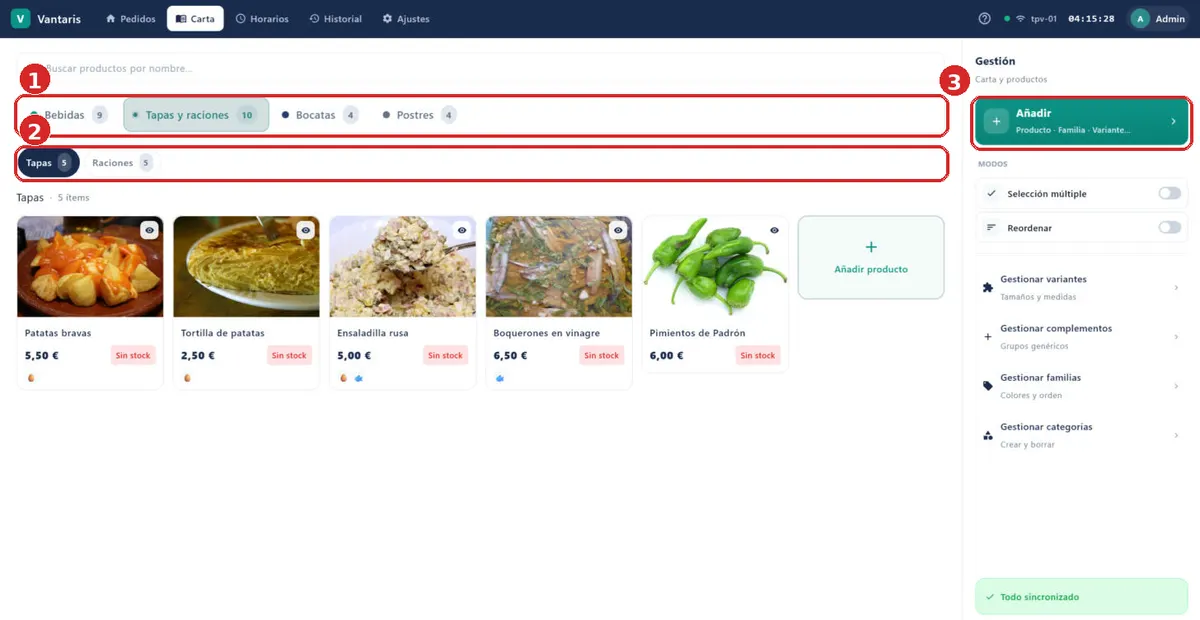Expand the Gestionar variantes chevron
The width and height of the screenshot is (1200, 620).
pos(1176,288)
